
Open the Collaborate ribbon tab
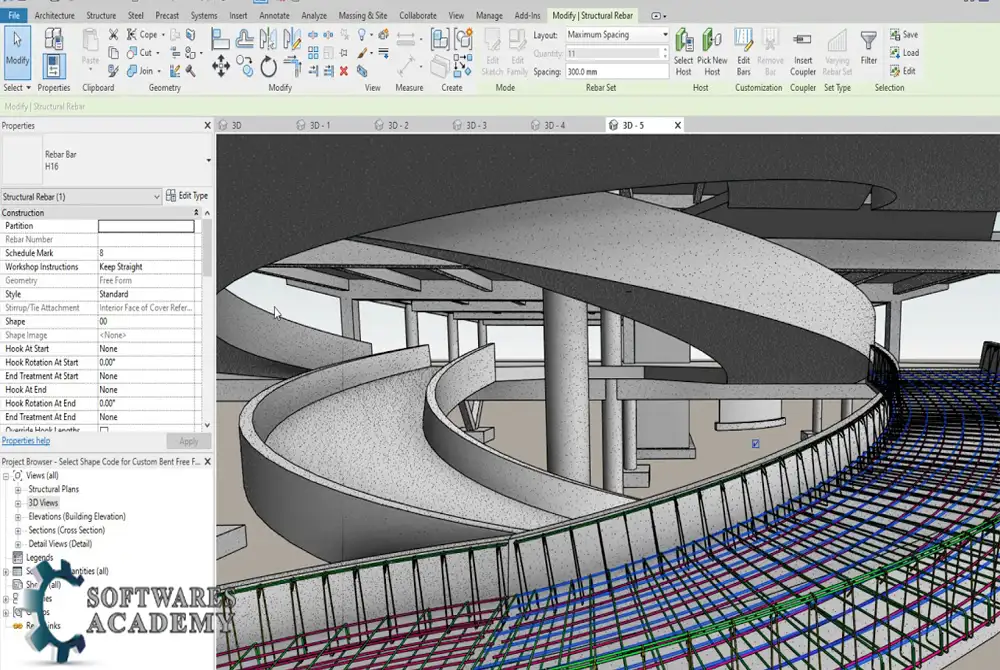[418, 15]
